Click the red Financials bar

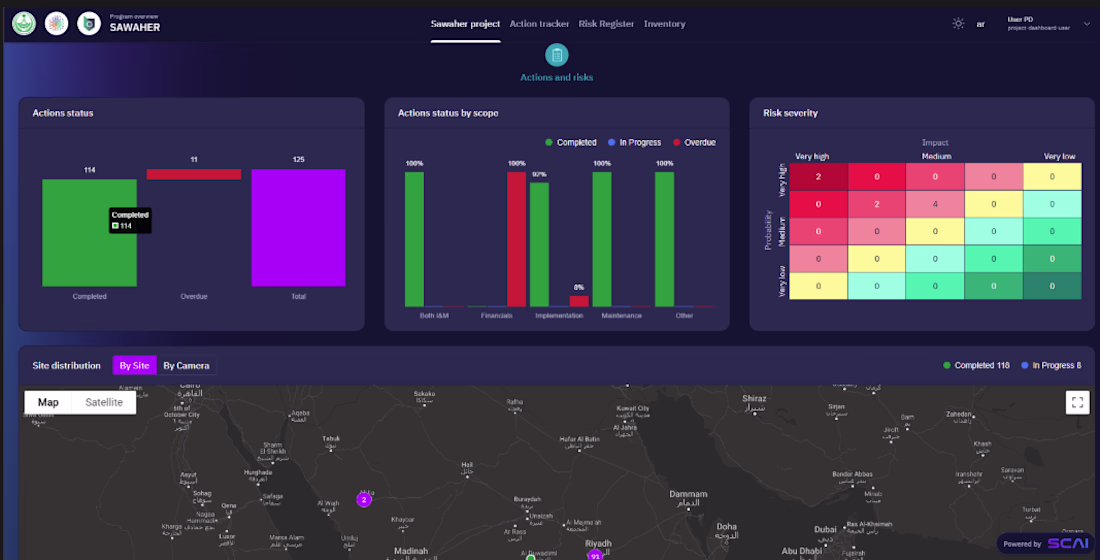[516, 239]
